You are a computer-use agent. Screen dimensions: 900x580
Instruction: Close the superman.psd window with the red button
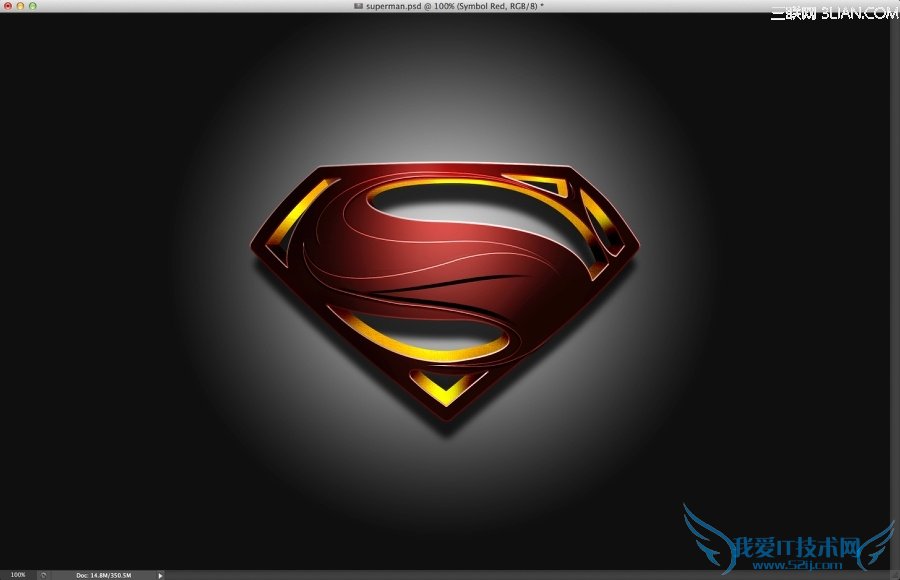coord(8,6)
